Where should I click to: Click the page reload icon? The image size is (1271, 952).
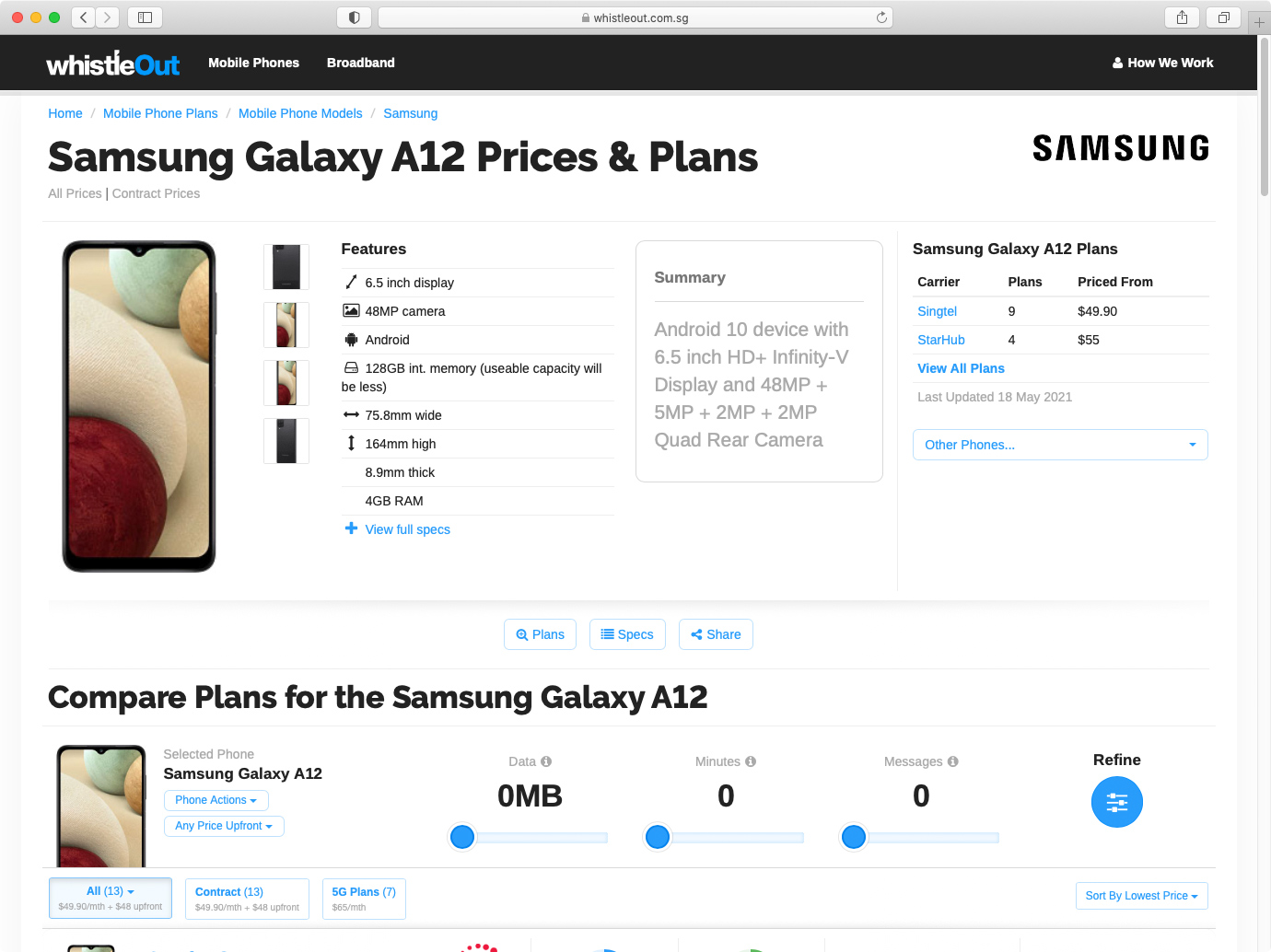coord(881,17)
